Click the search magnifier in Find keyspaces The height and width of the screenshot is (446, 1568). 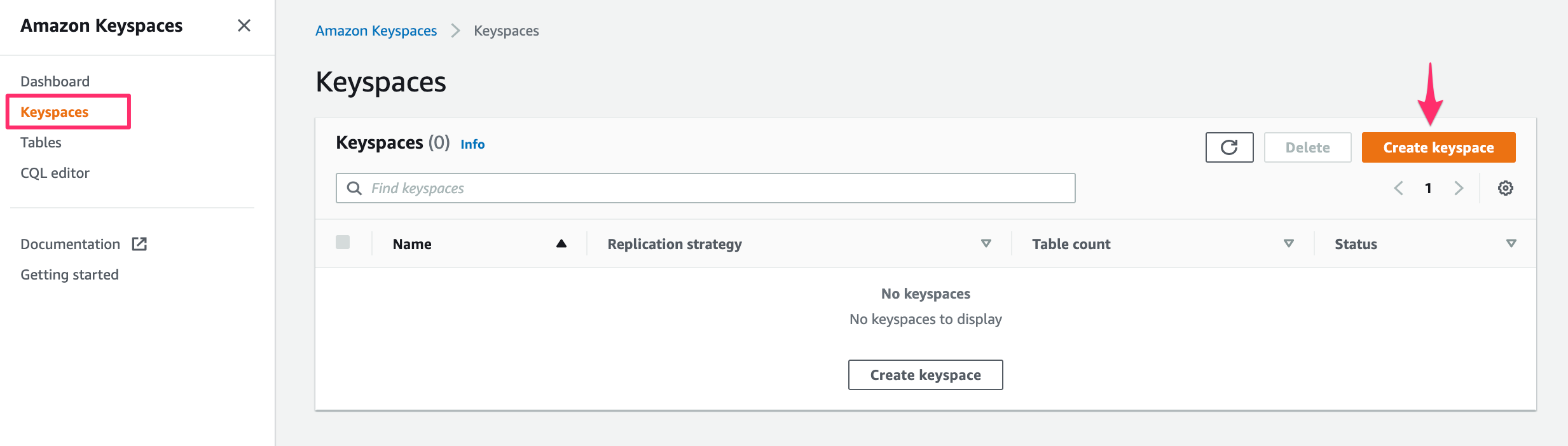point(354,188)
